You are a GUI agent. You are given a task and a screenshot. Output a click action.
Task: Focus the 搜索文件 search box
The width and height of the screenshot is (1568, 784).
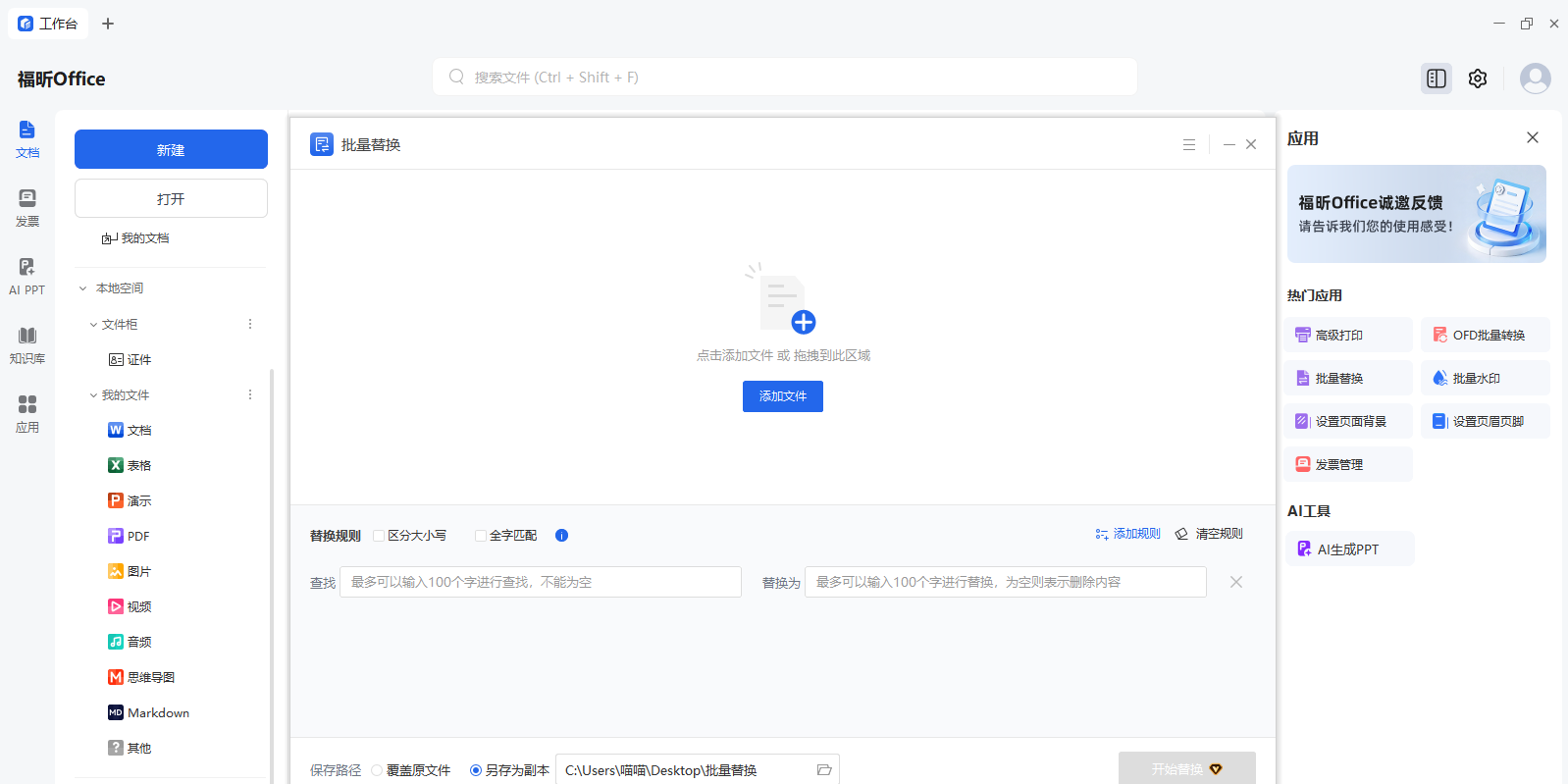[x=785, y=77]
